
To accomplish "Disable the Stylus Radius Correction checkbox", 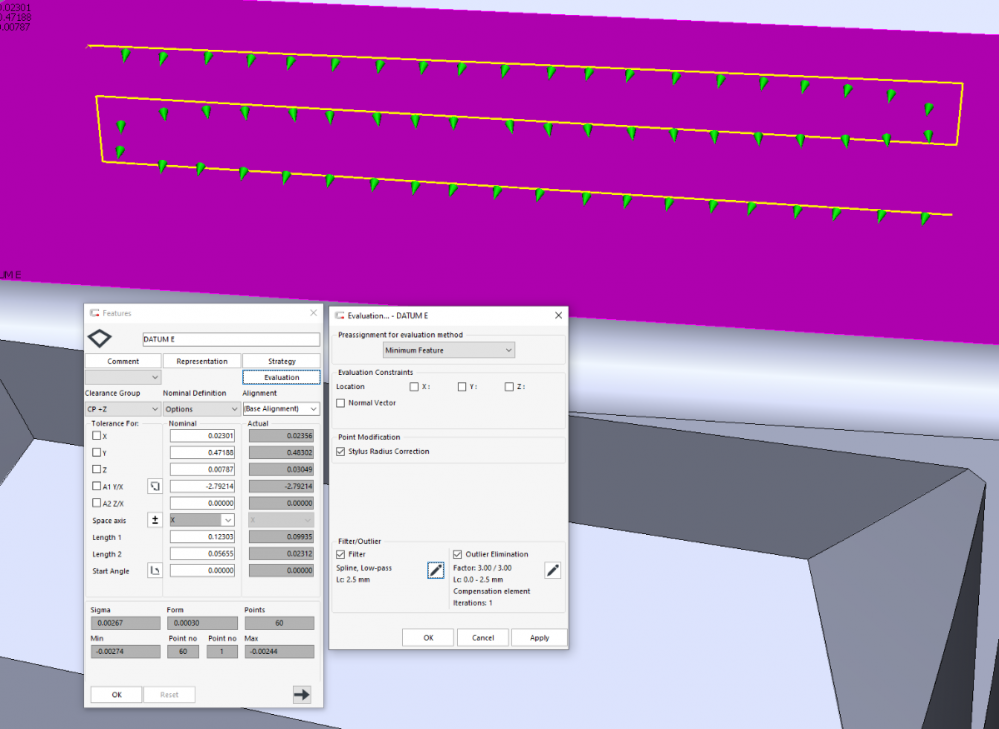I will [x=342, y=452].
